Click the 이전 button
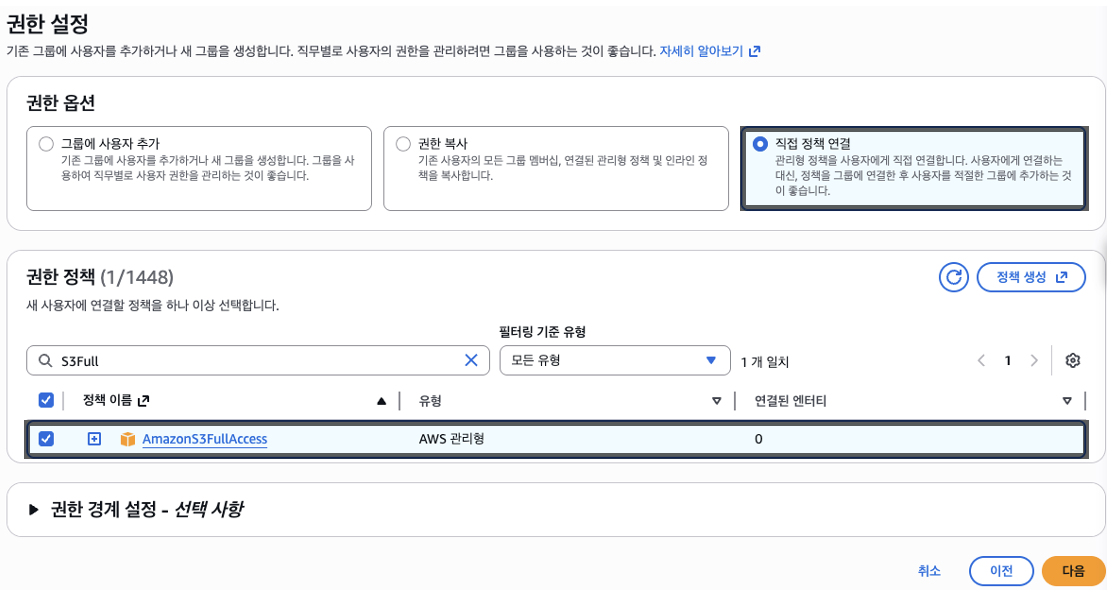This screenshot has height=616, width=1118. pyautogui.click(x=1001, y=571)
